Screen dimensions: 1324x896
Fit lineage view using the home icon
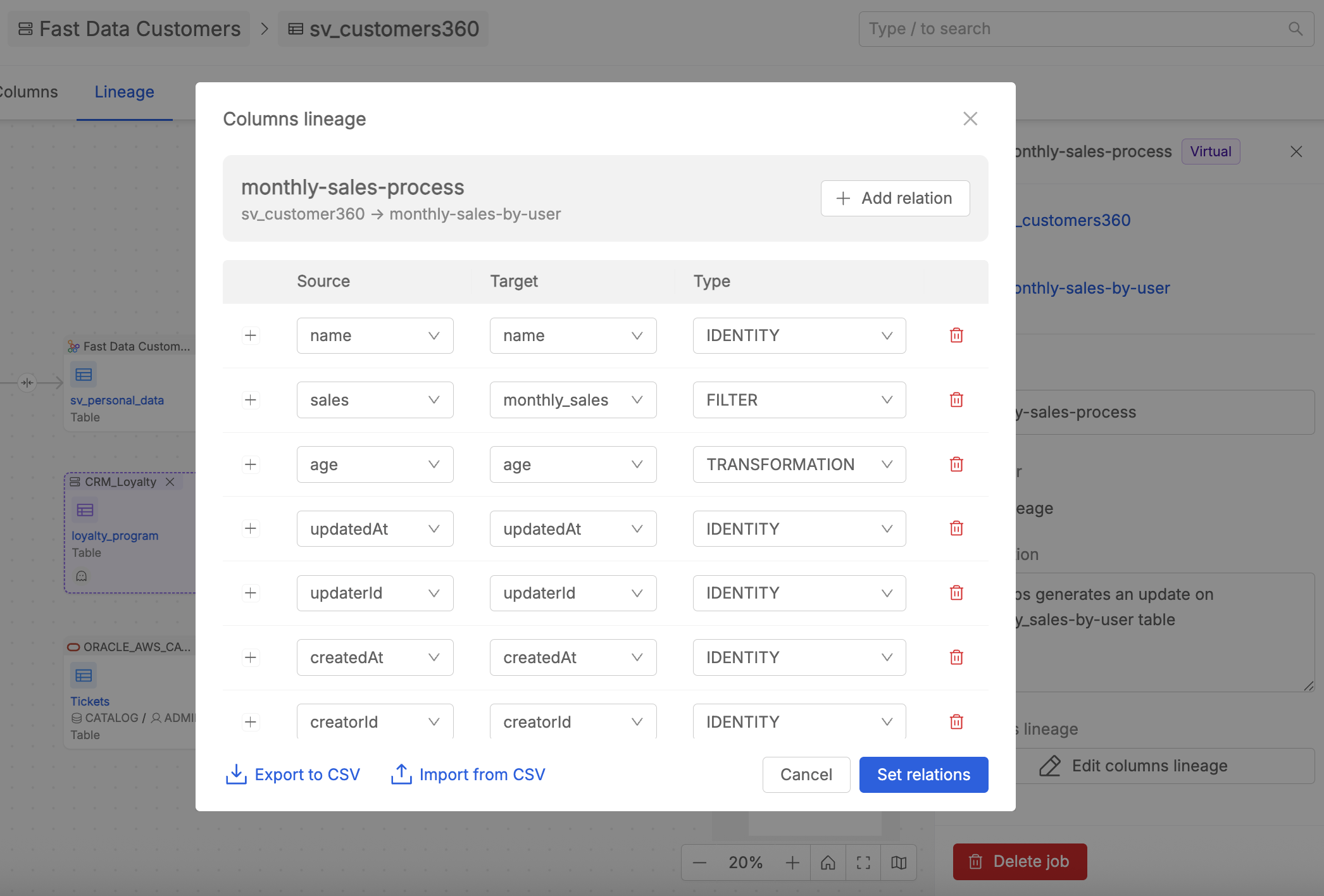point(828,862)
